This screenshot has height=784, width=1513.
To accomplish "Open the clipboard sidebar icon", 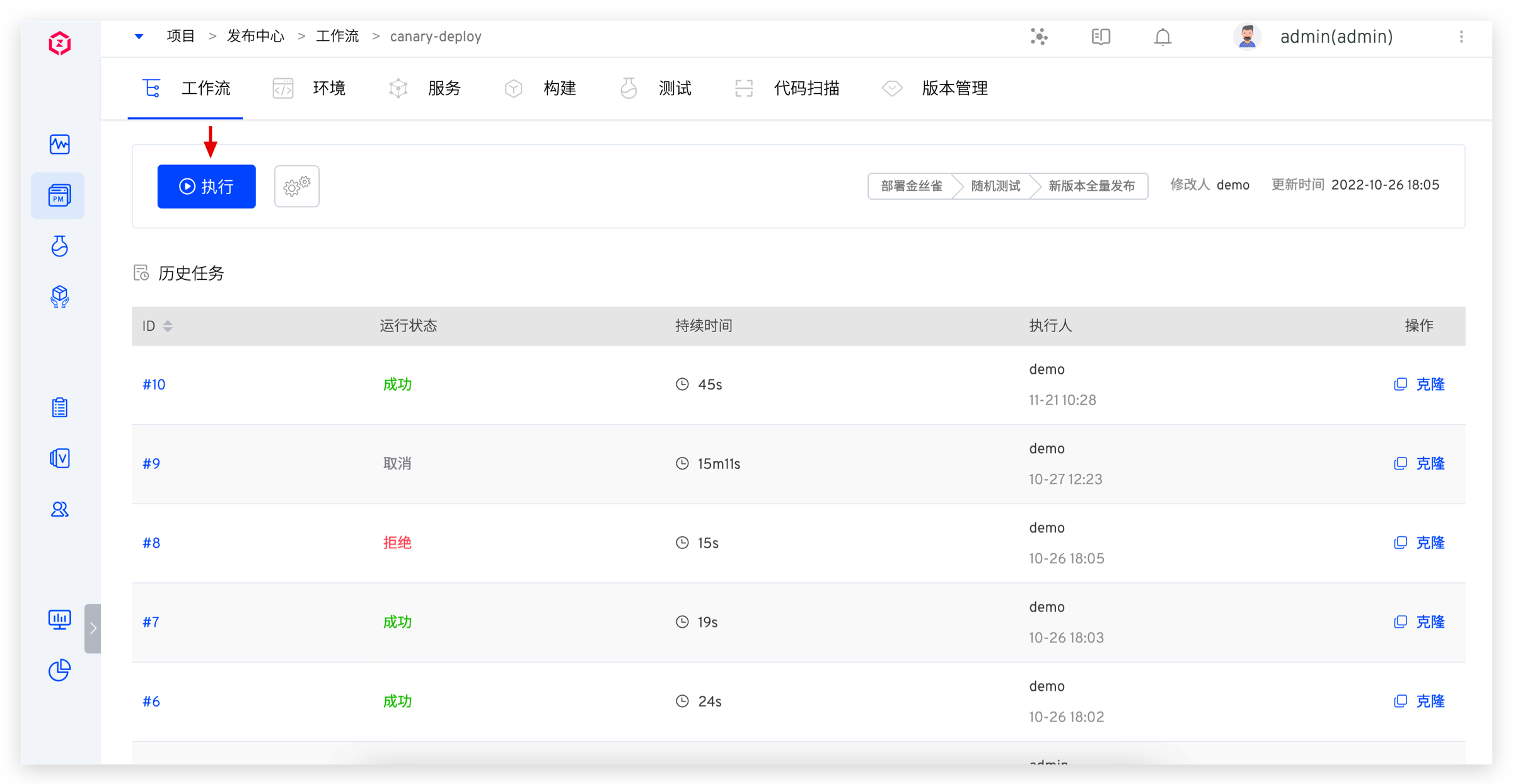I will [60, 408].
